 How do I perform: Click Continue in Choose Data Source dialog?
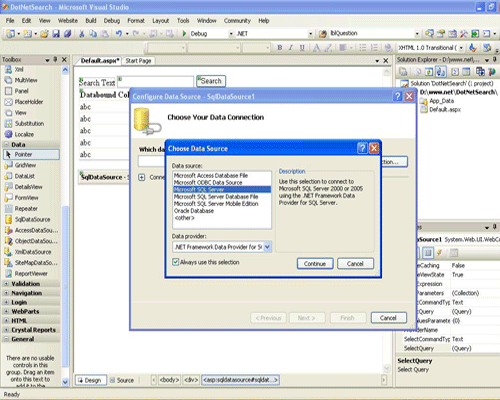click(x=315, y=264)
